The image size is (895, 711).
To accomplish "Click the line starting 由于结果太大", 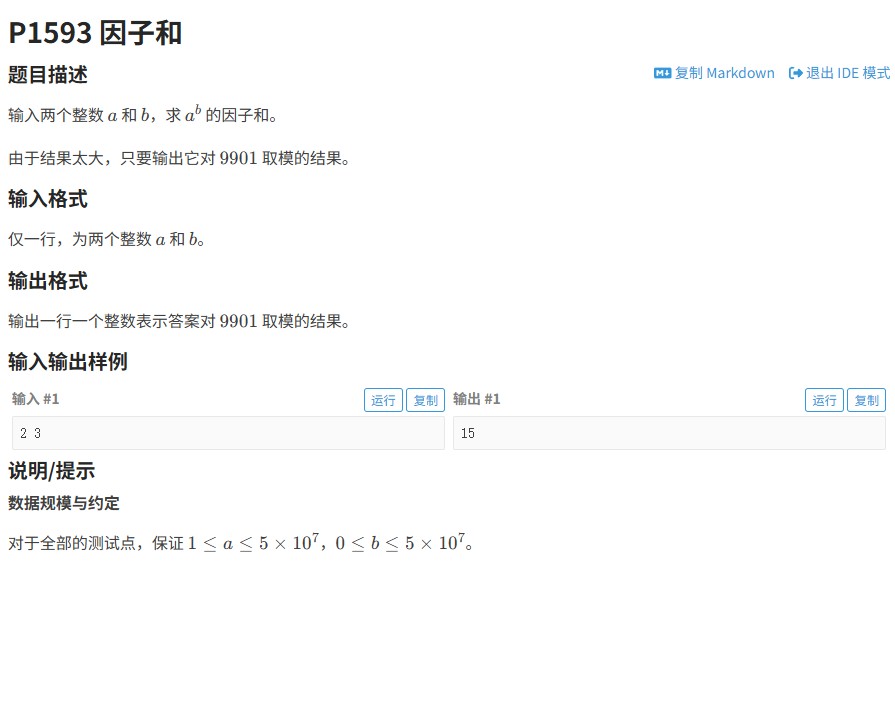I will [x=179, y=158].
